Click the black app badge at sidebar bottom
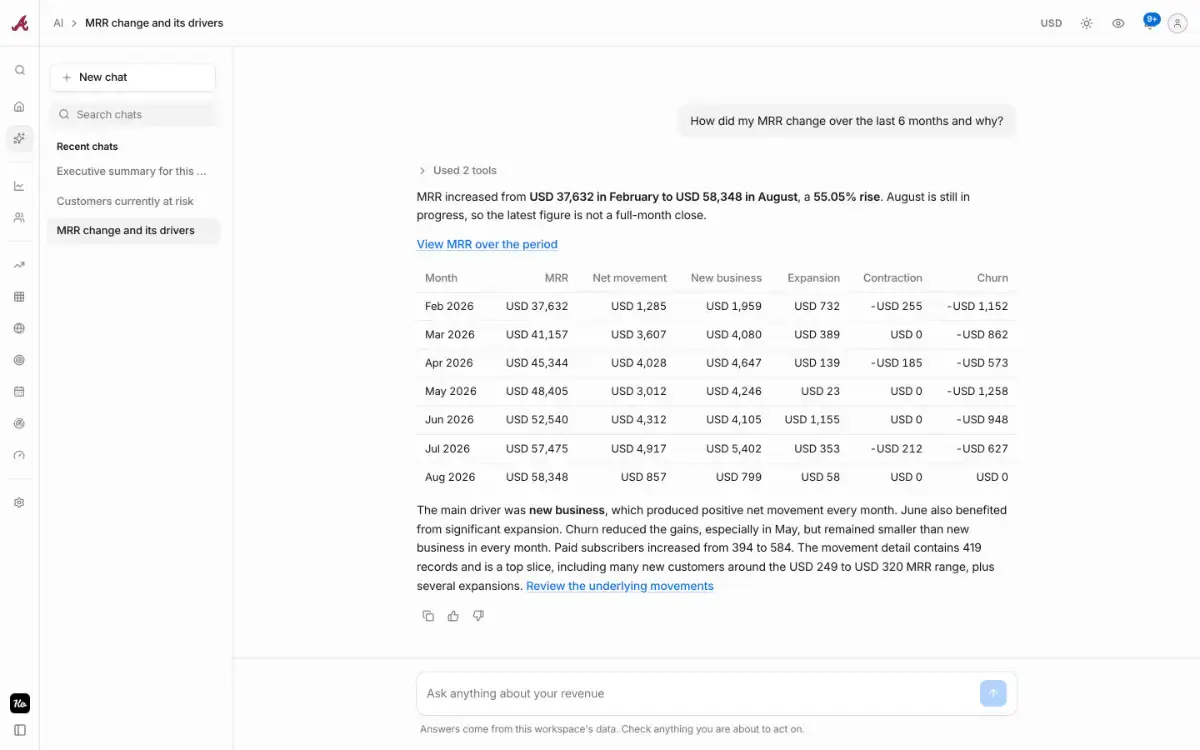Viewport: 1200px width, 750px height. coord(20,703)
